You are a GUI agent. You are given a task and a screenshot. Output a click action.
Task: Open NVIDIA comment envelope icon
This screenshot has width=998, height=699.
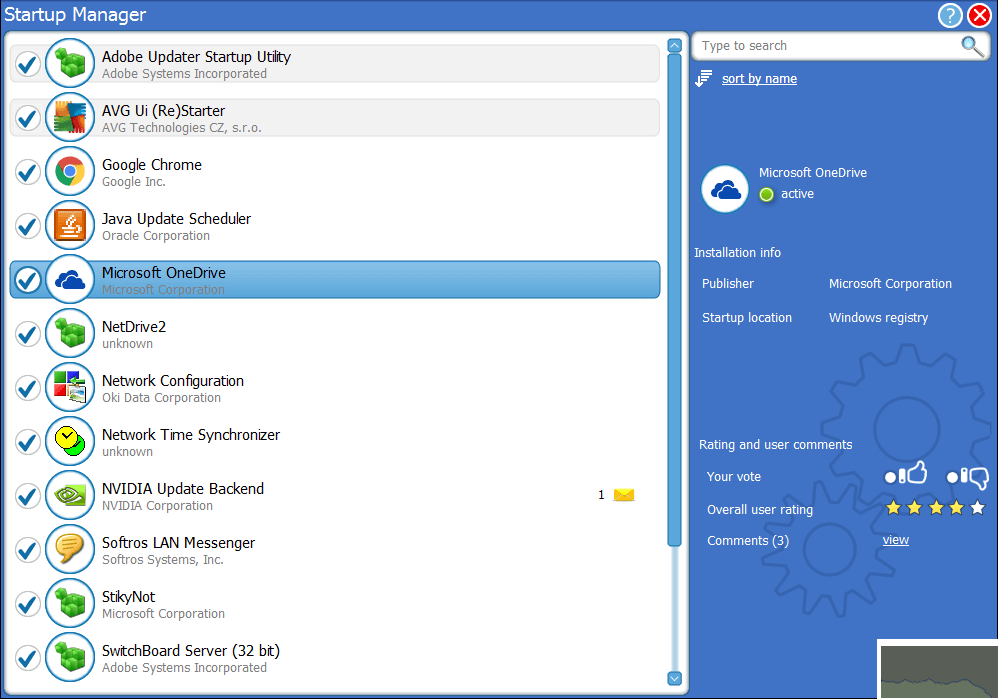624,495
